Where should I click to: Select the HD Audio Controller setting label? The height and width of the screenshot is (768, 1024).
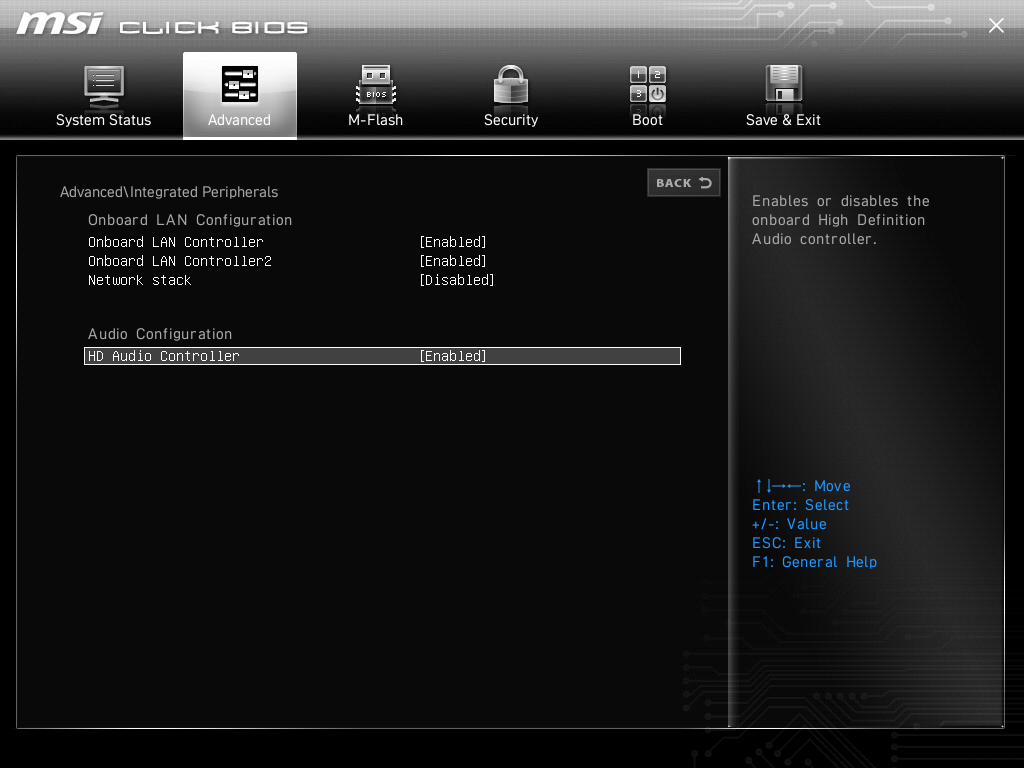tap(163, 356)
